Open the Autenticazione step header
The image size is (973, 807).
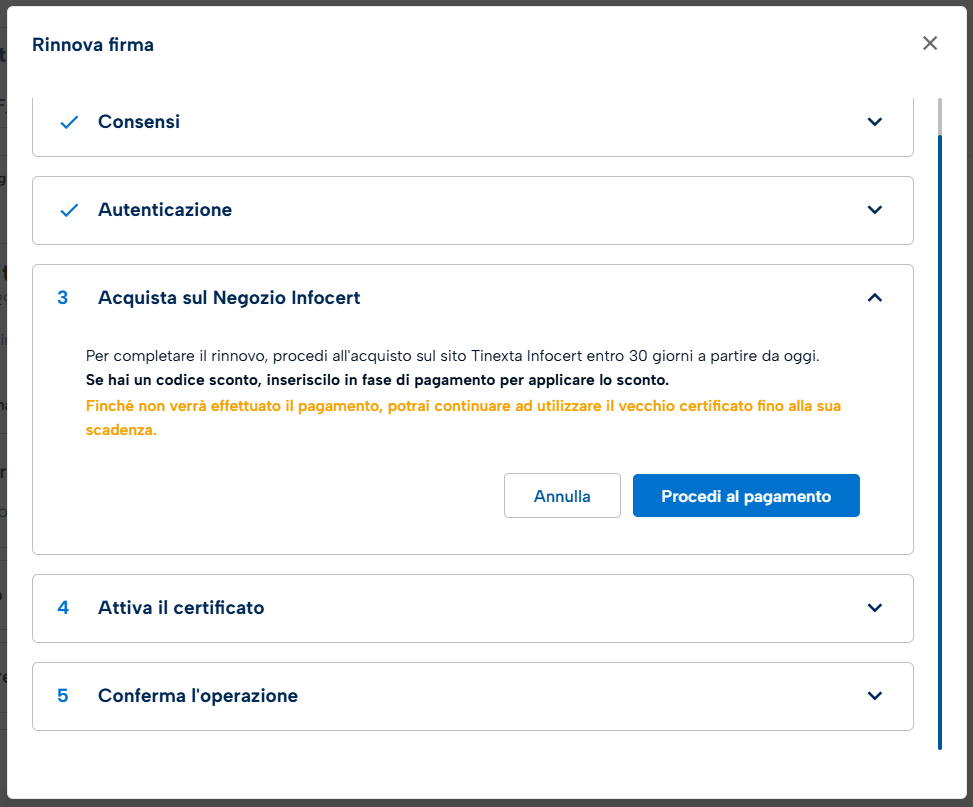(165, 210)
